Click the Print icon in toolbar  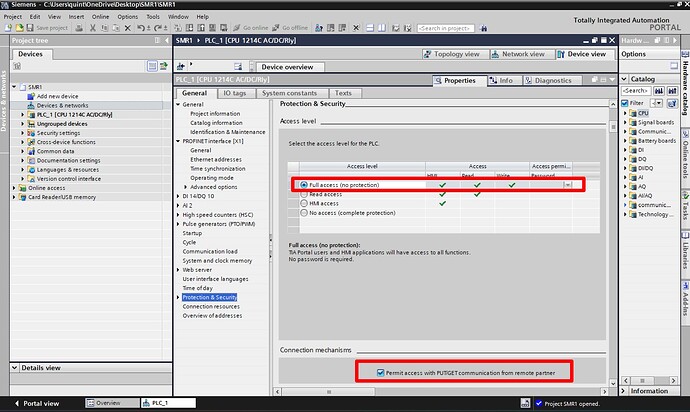pyautogui.click(x=79, y=28)
